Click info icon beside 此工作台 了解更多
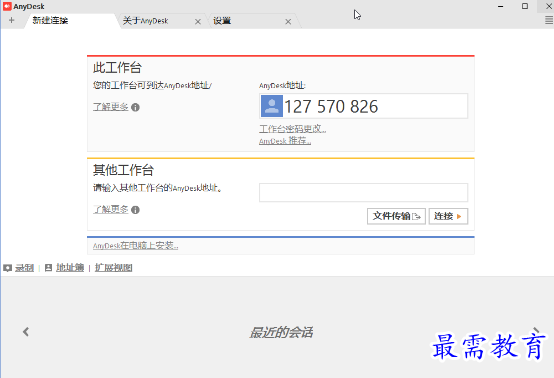 (135, 107)
